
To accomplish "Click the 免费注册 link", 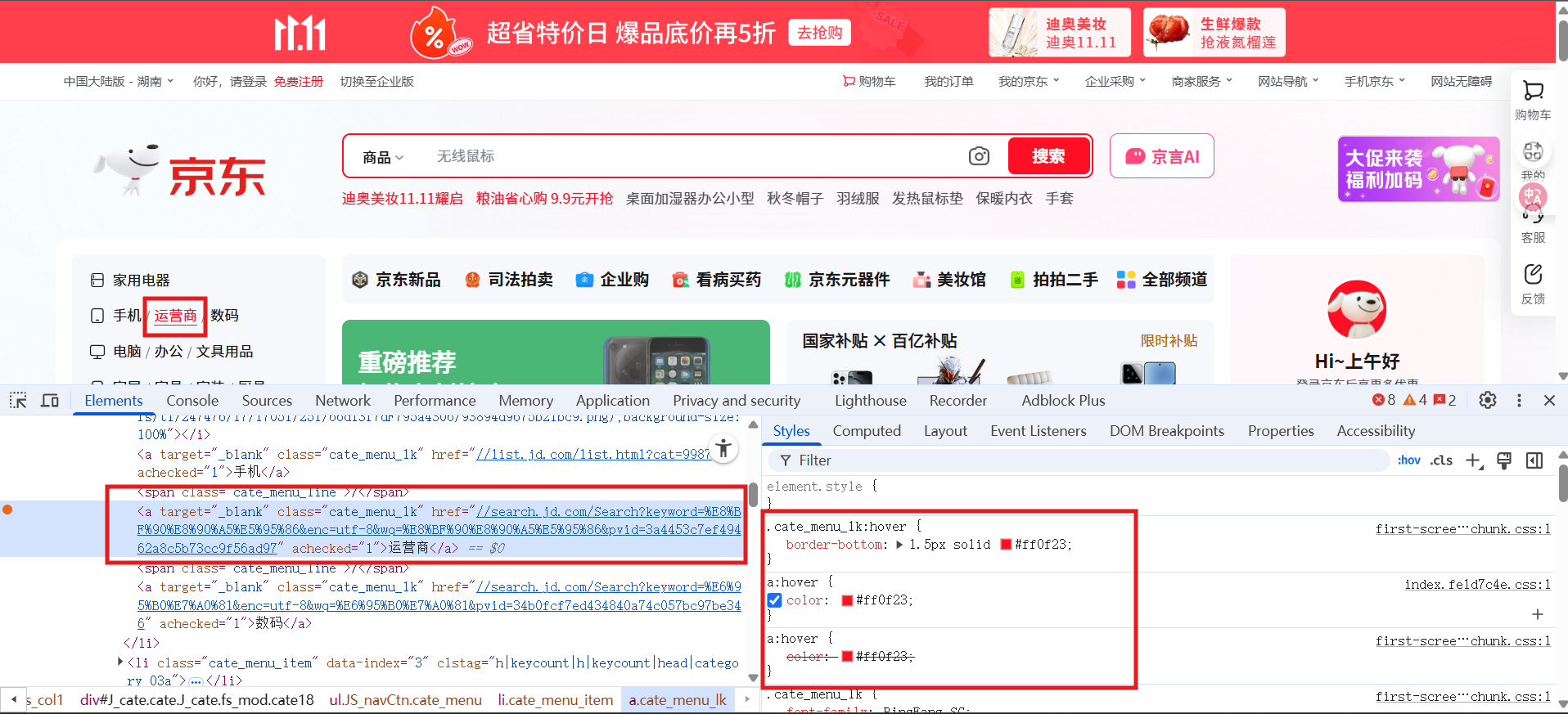I will click(299, 81).
